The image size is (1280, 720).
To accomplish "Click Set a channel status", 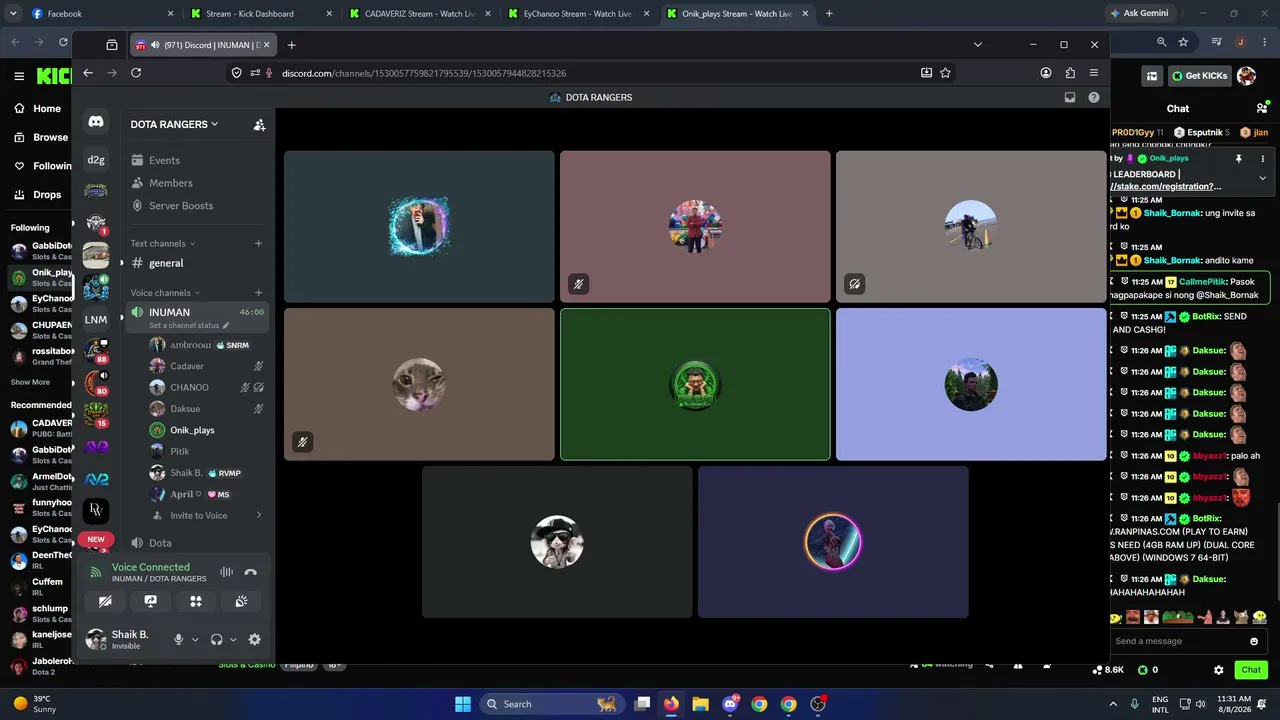I will (x=189, y=326).
